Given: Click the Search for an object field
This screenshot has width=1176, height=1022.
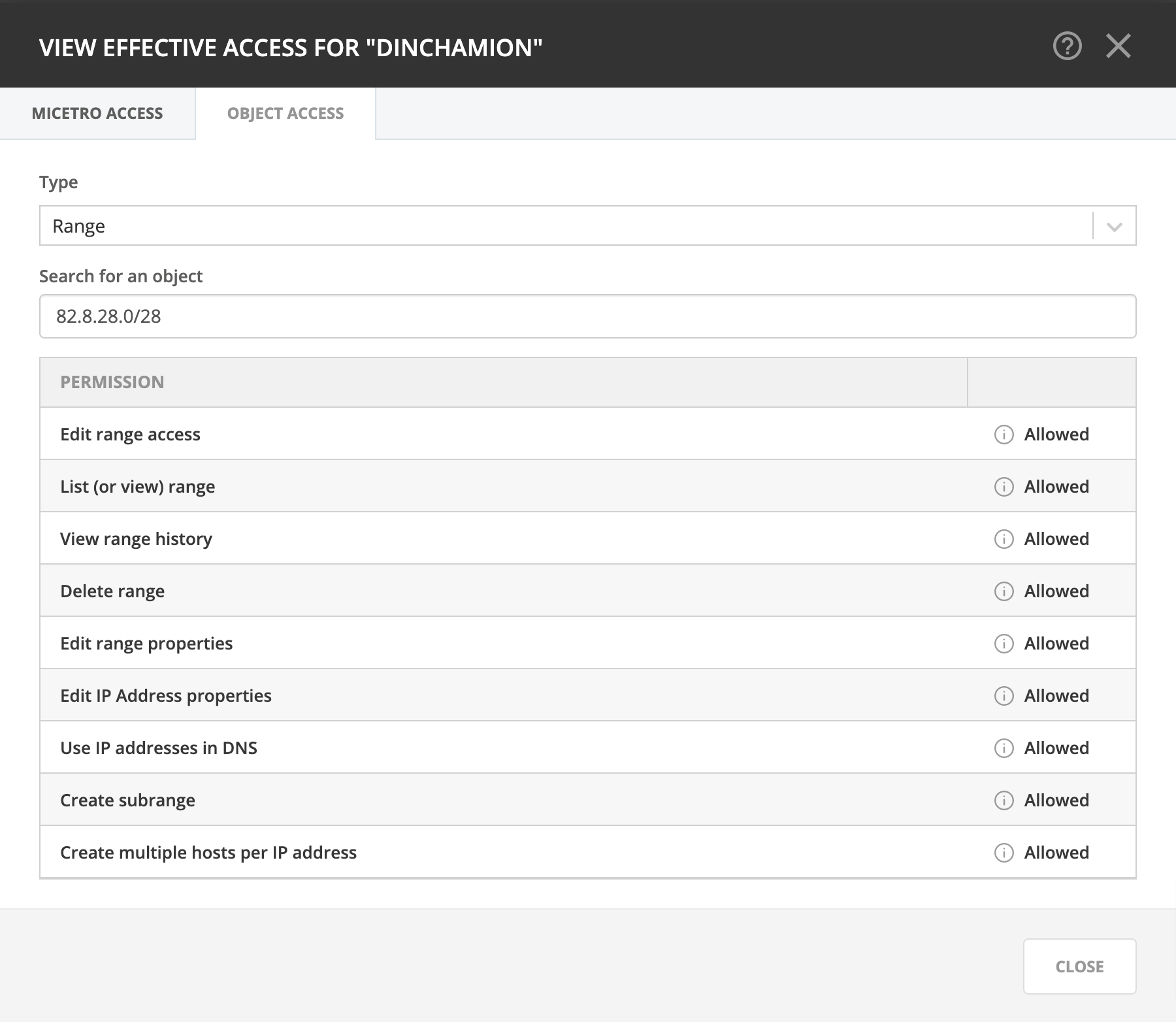Looking at the screenshot, I should coord(587,316).
